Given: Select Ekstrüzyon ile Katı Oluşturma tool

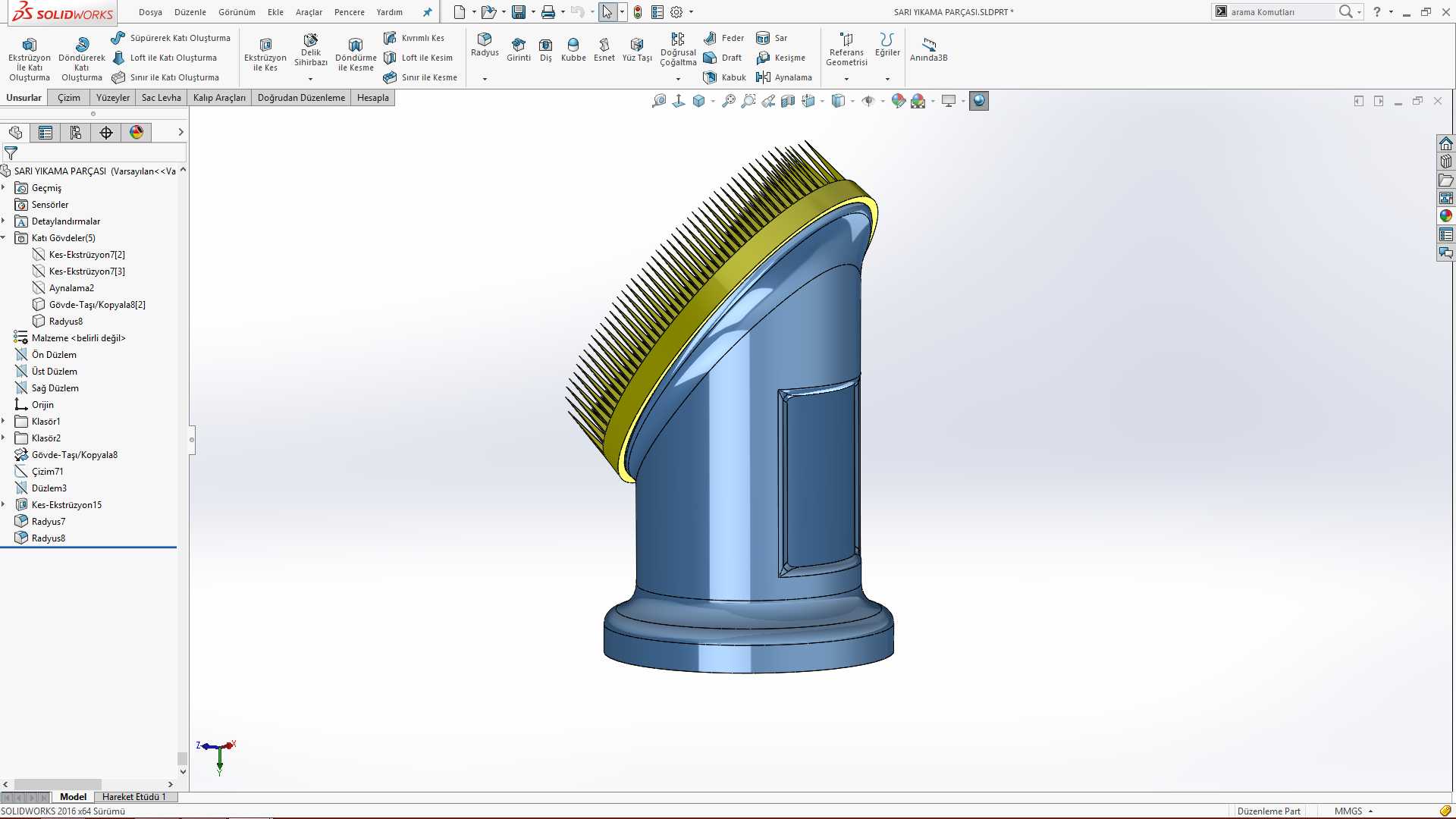Looking at the screenshot, I should (30, 59).
